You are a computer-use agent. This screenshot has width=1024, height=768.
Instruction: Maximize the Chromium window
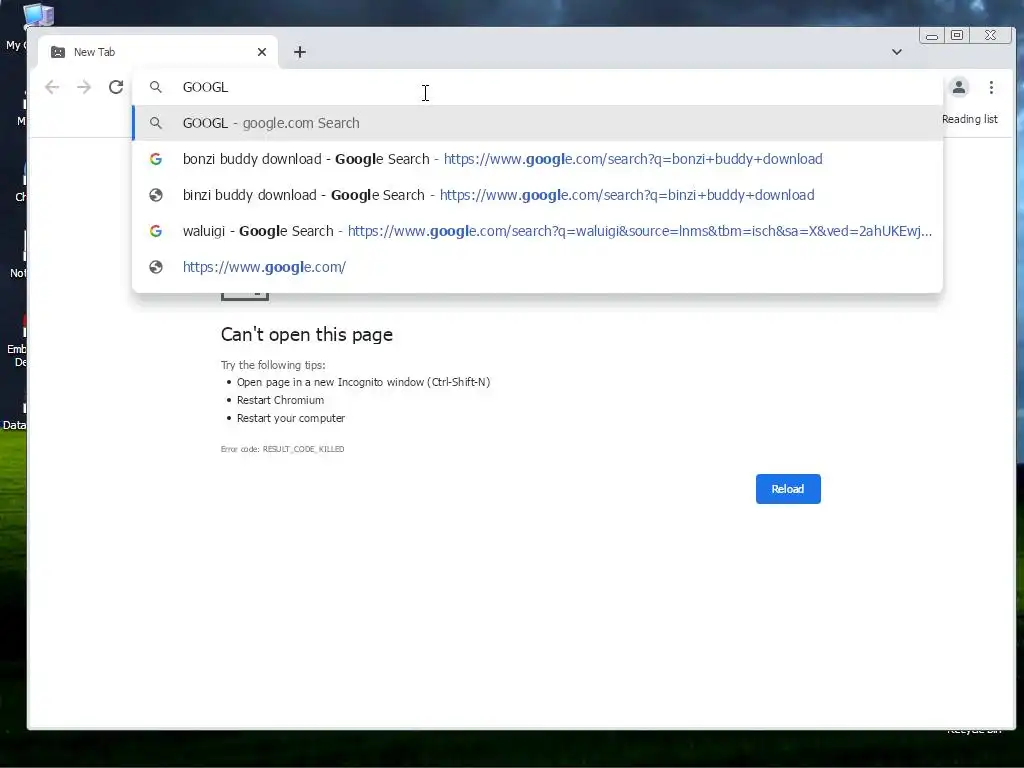[x=957, y=35]
